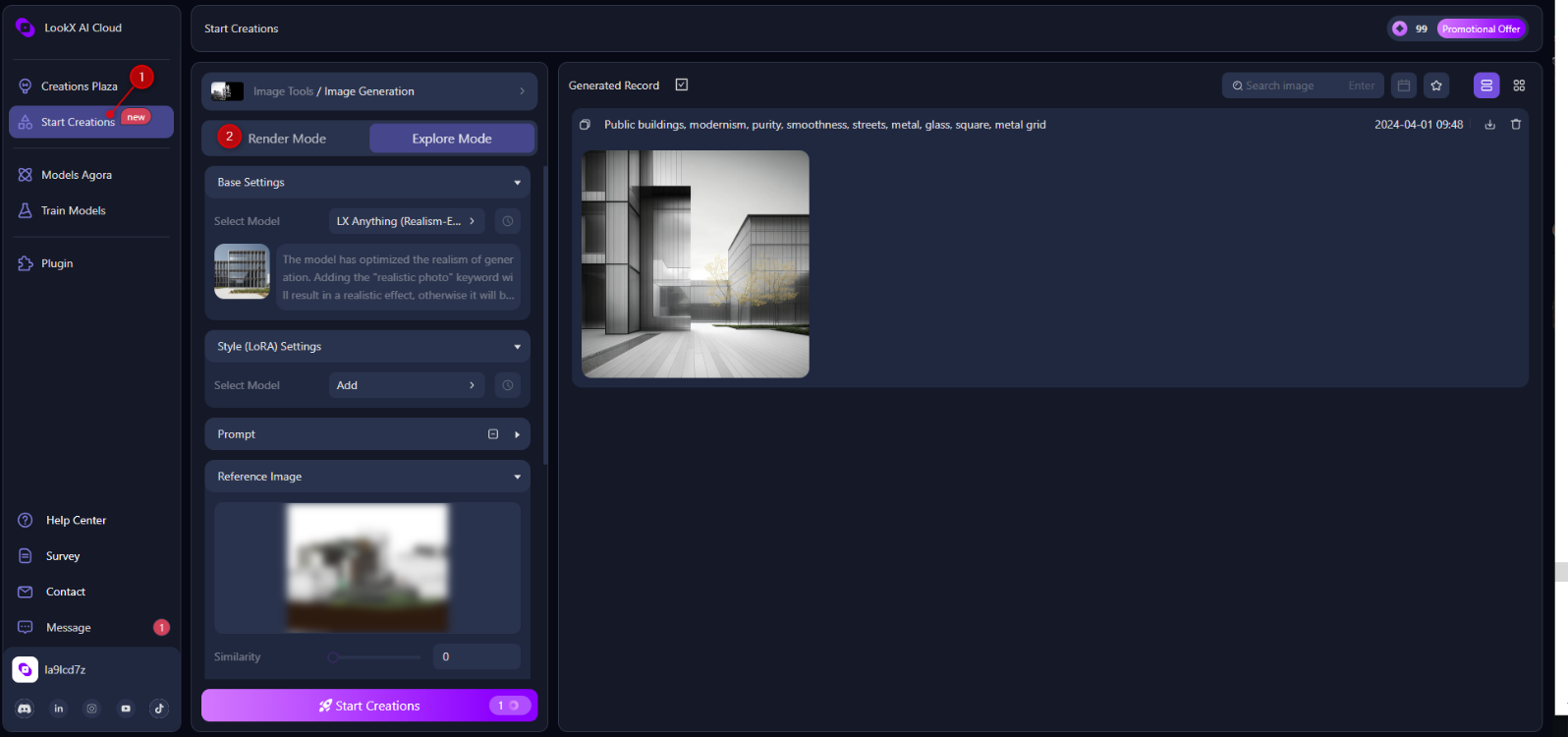1568x737 pixels.
Task: Click the Models Agora icon
Action: 26,175
